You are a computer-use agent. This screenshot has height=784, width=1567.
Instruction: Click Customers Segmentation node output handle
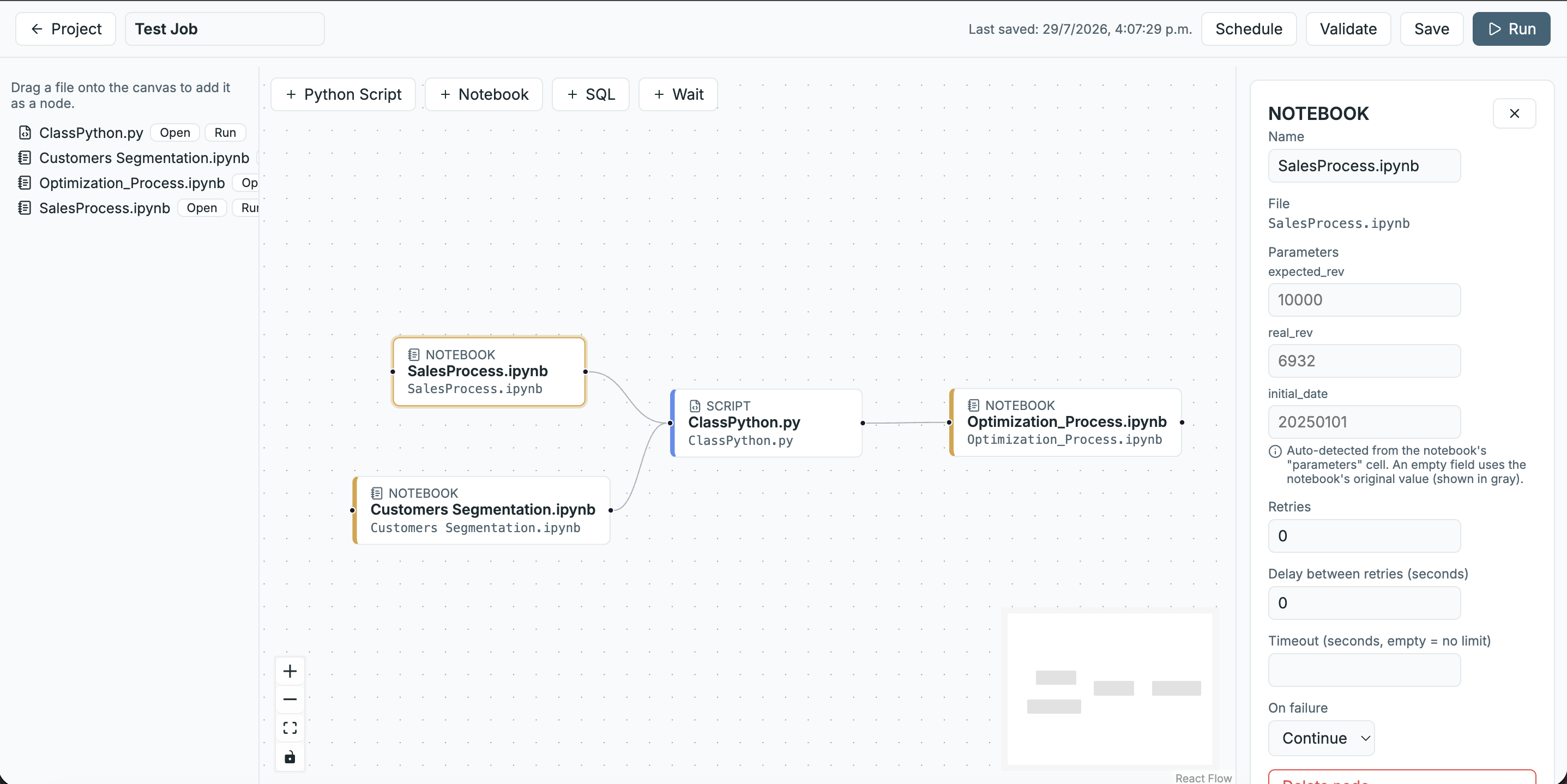[x=610, y=510]
